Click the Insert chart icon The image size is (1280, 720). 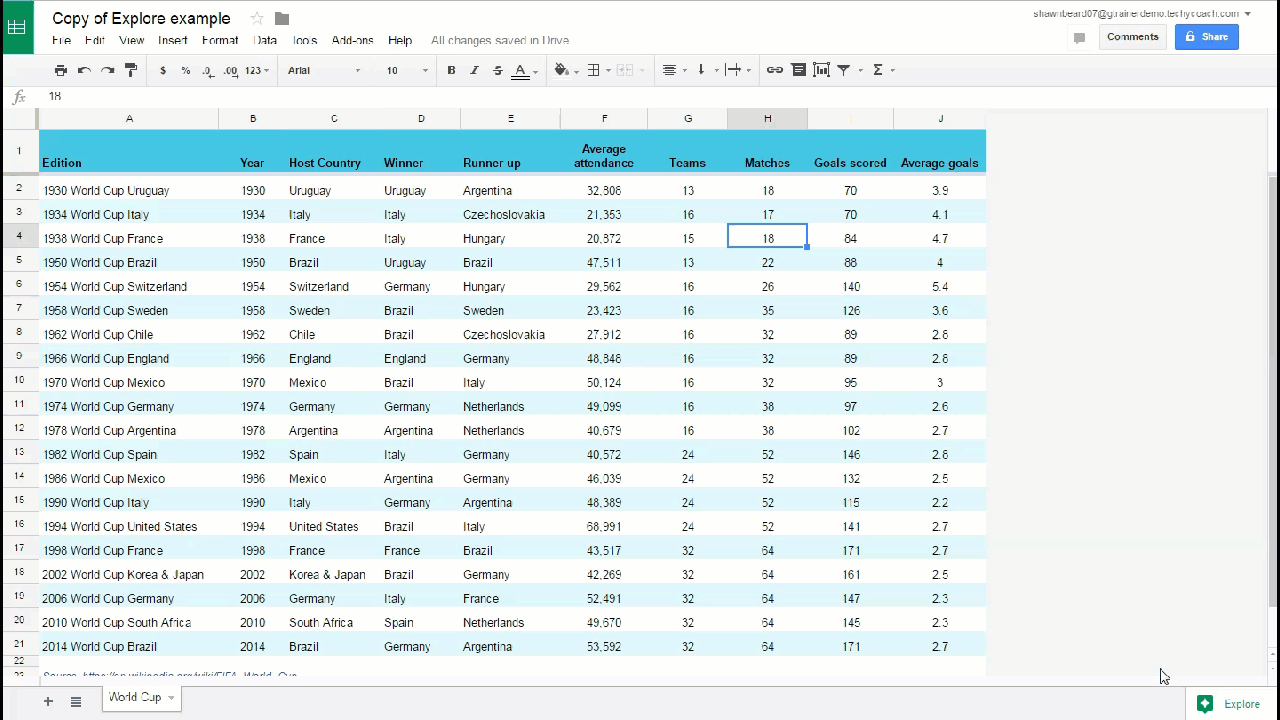click(821, 70)
